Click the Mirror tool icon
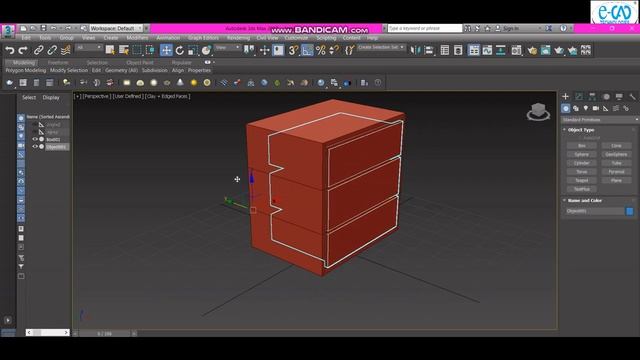This screenshot has height=360, width=640. [415, 50]
